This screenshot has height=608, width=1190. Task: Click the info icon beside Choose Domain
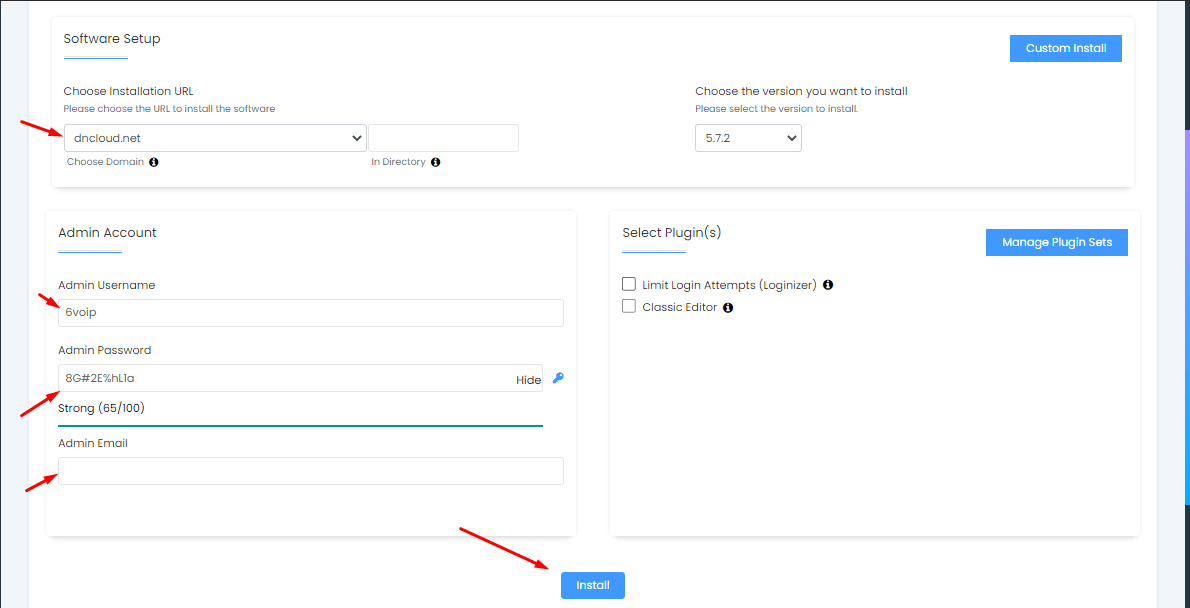[154, 162]
